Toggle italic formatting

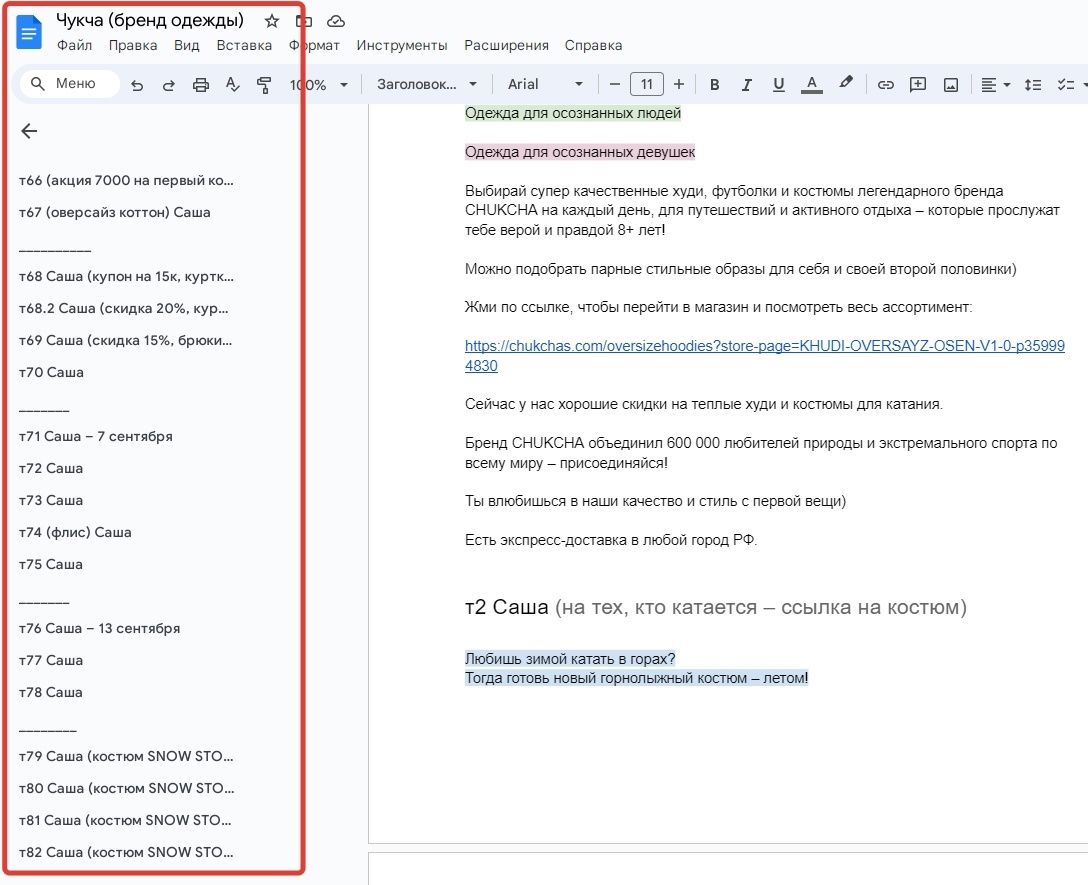coord(747,85)
